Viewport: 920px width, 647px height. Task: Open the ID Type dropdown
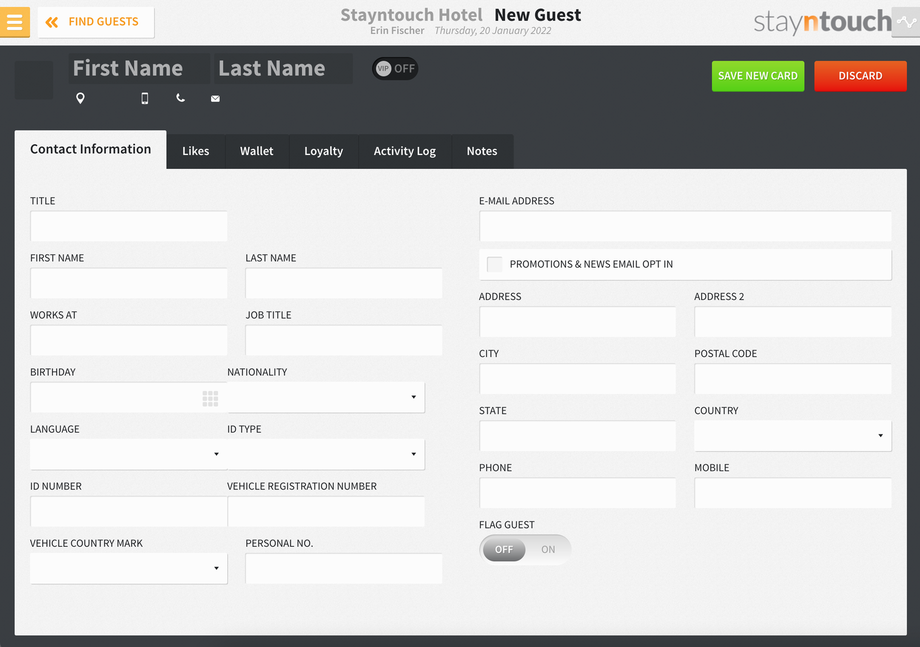[326, 454]
